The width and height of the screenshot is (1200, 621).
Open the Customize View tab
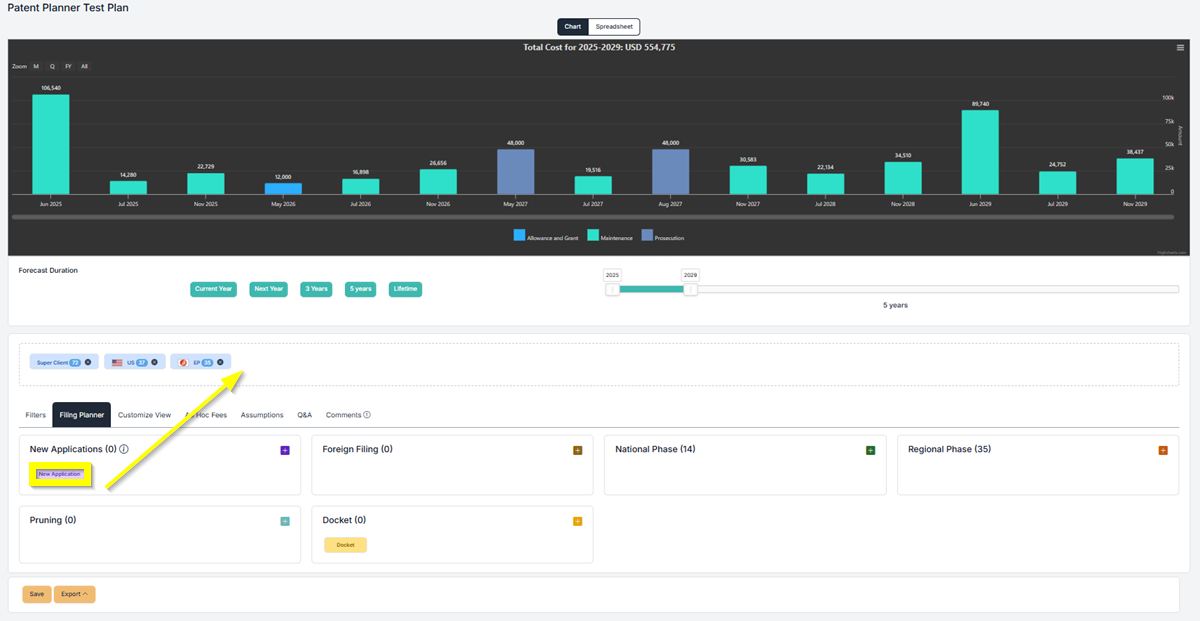tap(144, 415)
